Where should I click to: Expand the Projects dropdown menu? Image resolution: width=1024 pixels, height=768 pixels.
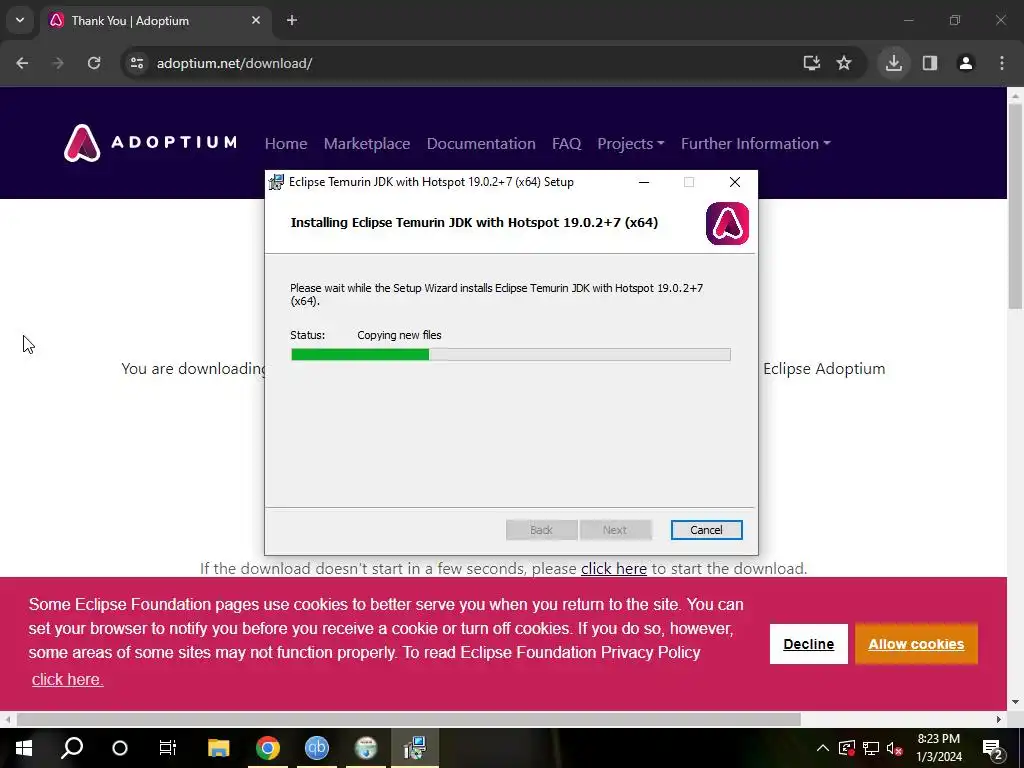(630, 144)
